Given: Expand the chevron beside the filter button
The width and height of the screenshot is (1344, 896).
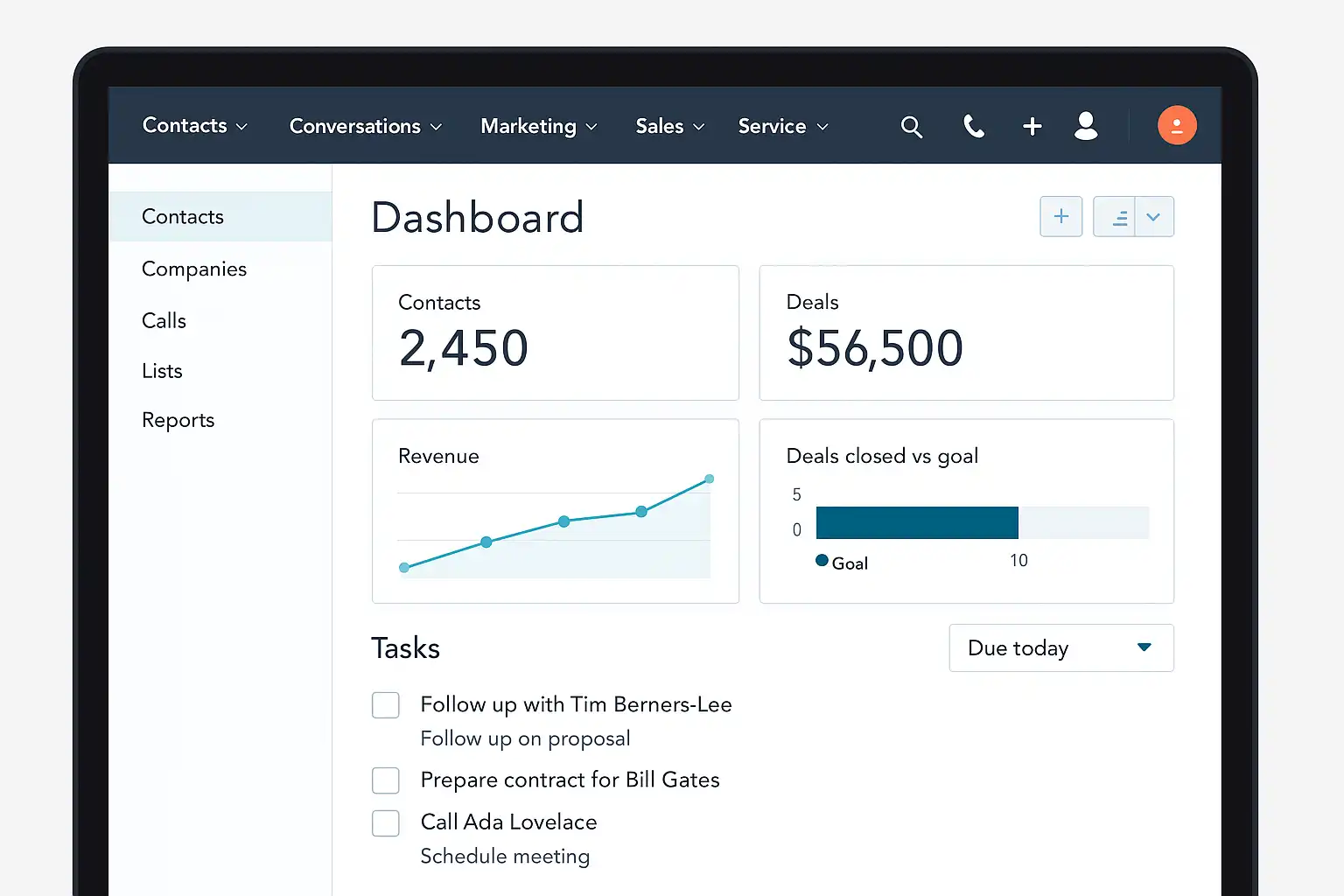Looking at the screenshot, I should pos(1153,217).
